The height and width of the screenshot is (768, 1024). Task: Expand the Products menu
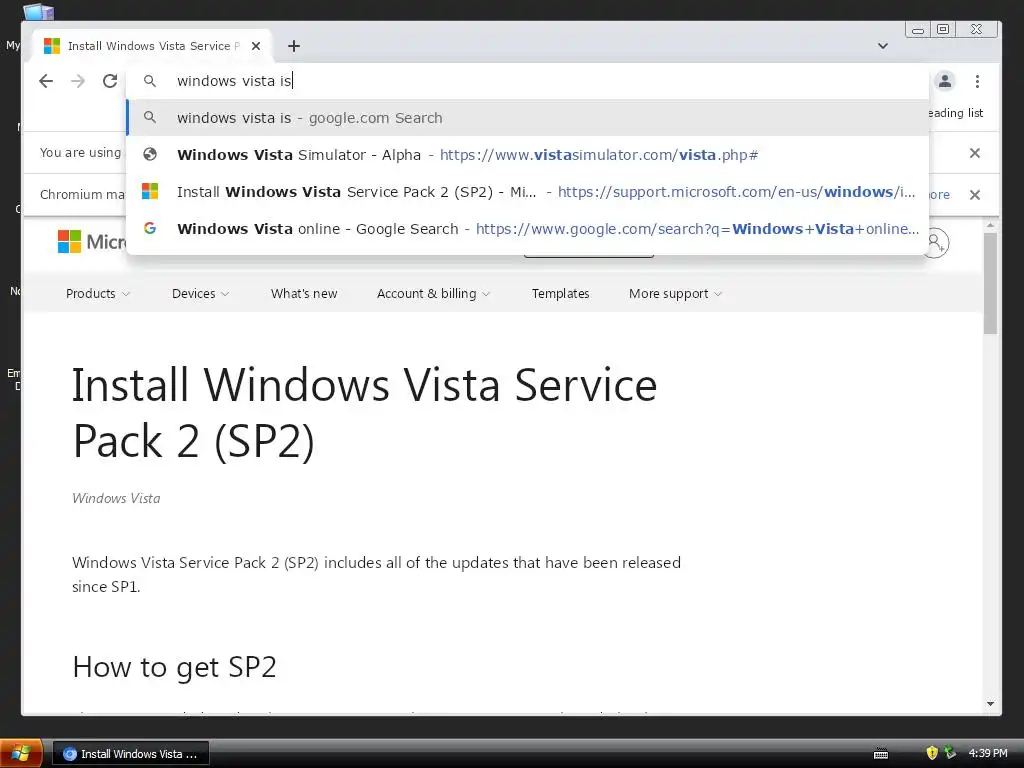click(98, 294)
